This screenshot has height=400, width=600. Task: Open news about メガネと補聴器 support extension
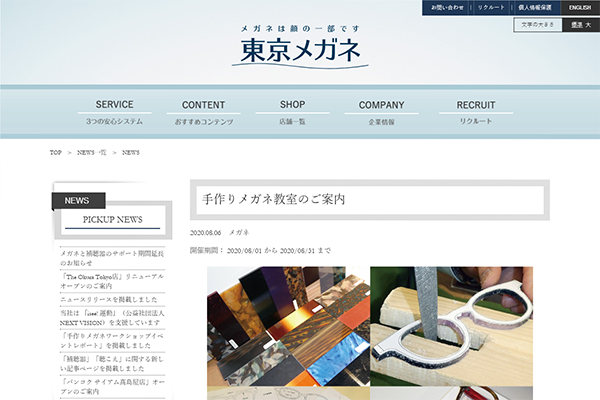[112, 258]
